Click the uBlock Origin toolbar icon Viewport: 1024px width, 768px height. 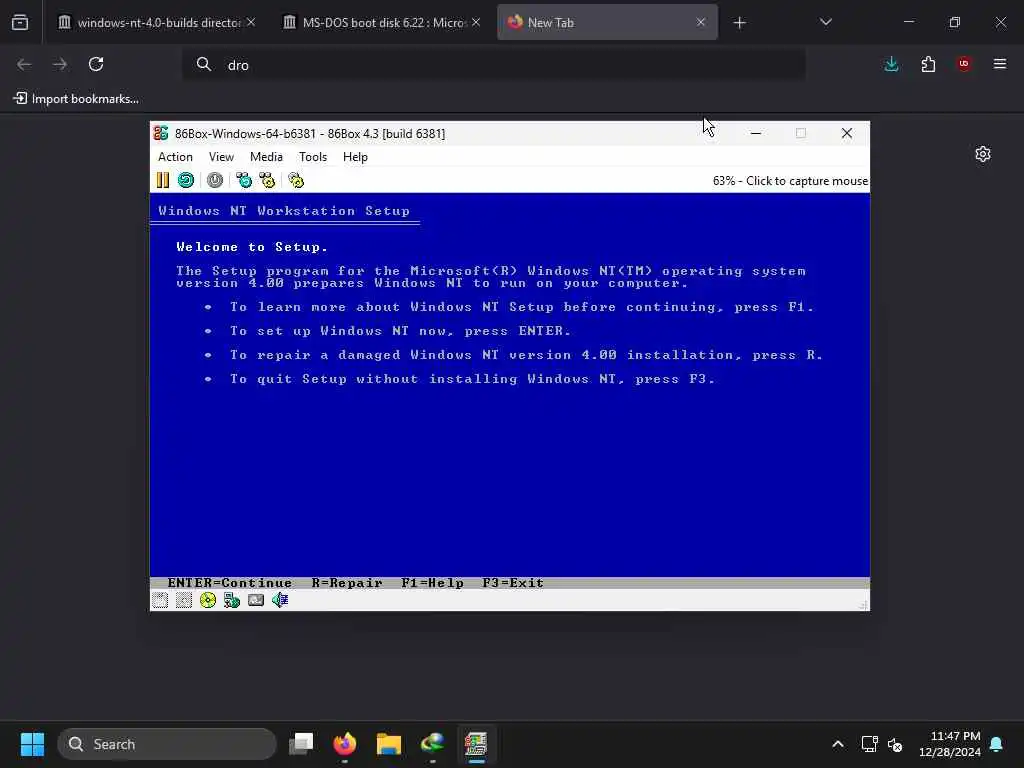pos(964,64)
